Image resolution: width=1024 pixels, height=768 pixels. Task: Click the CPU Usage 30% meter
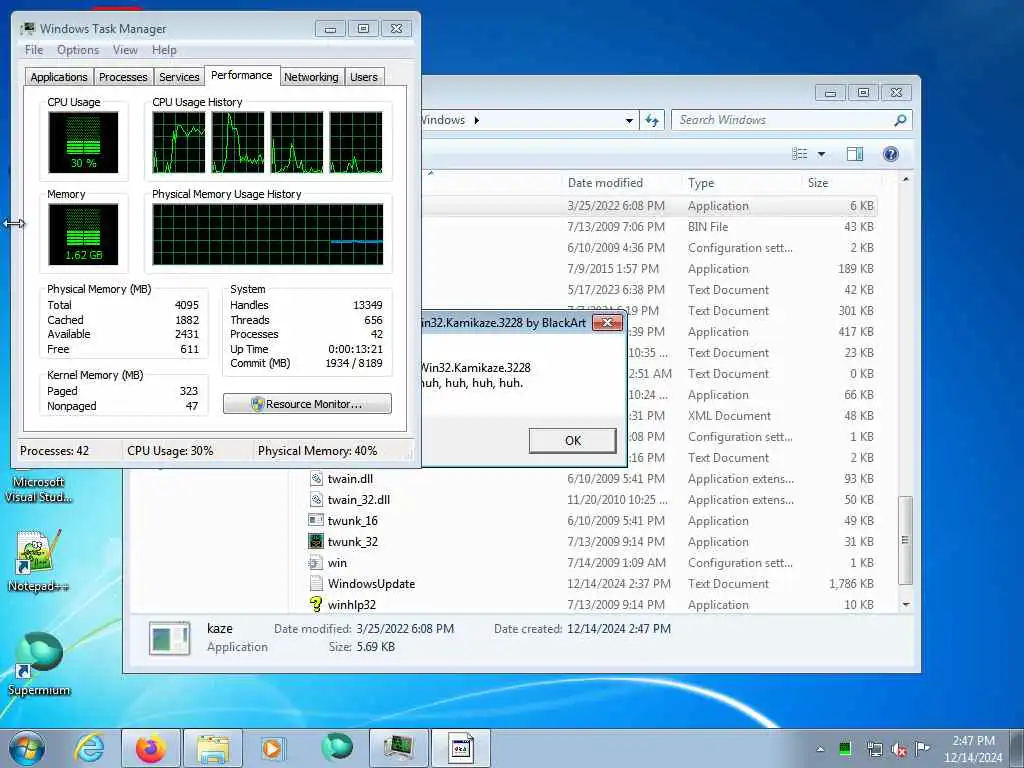[83, 142]
